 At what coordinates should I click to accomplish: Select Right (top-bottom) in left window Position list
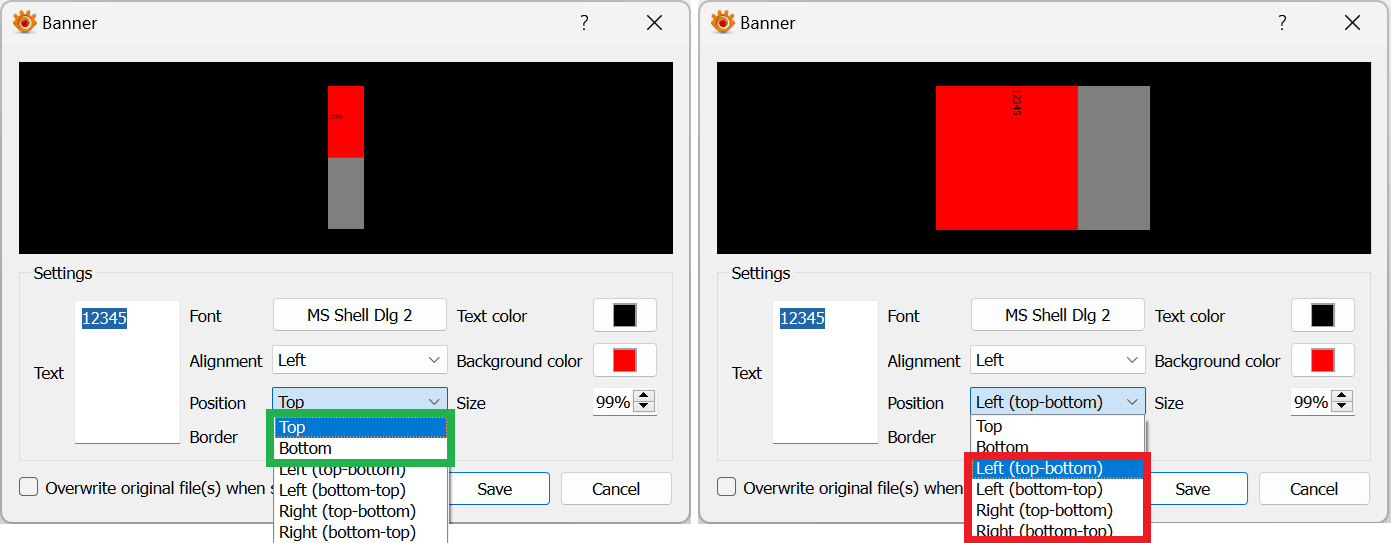[360, 511]
